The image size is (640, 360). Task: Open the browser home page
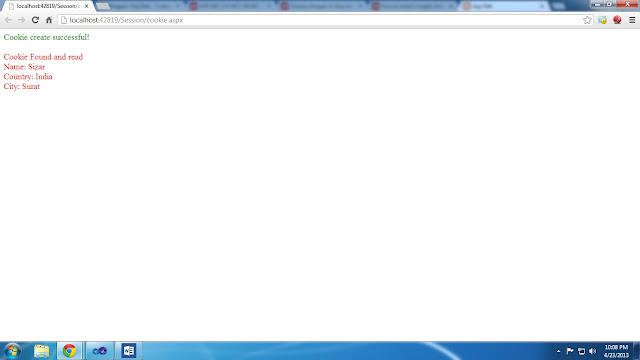tap(49, 20)
